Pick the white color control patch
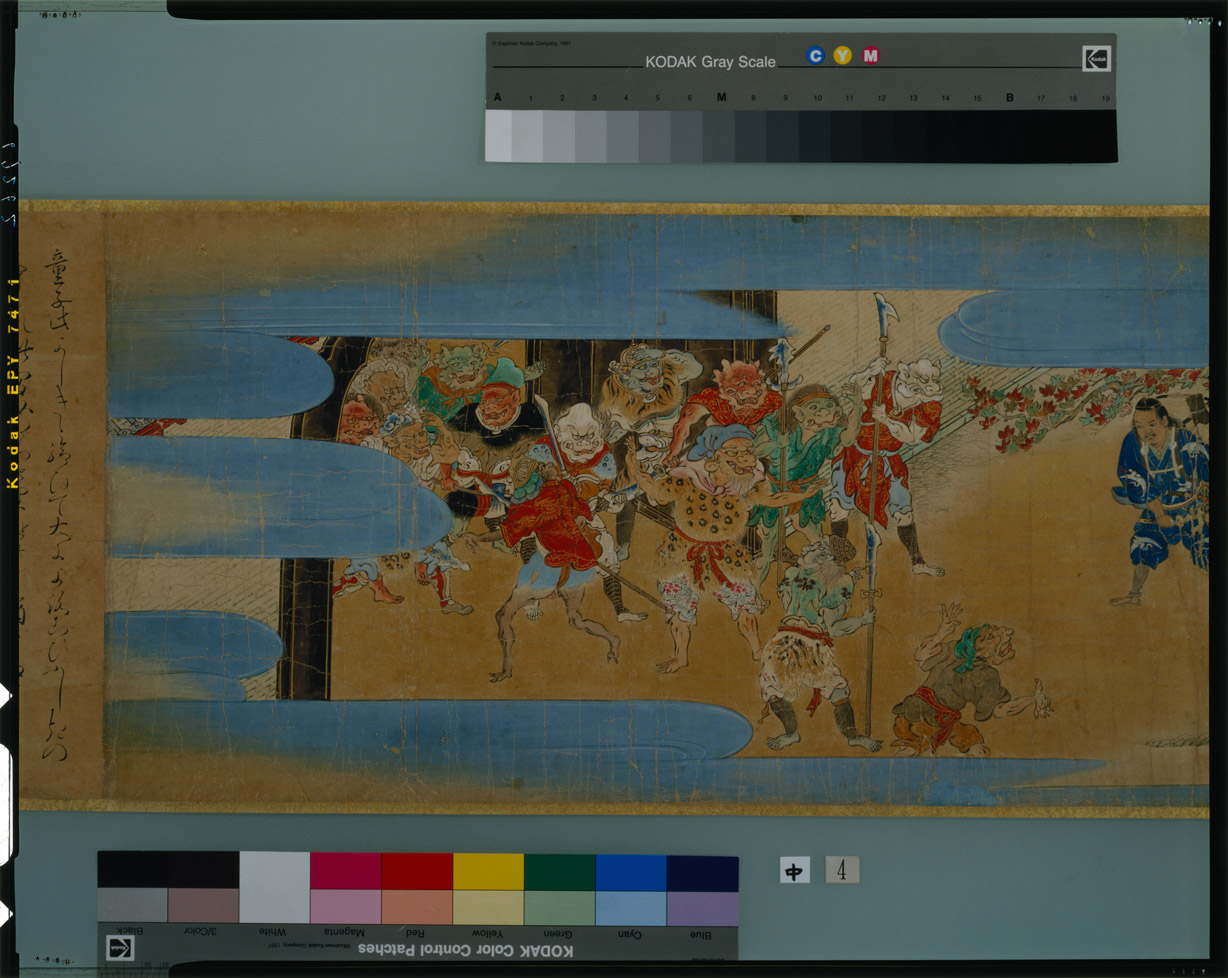The width and height of the screenshot is (1228, 978). [x=274, y=888]
